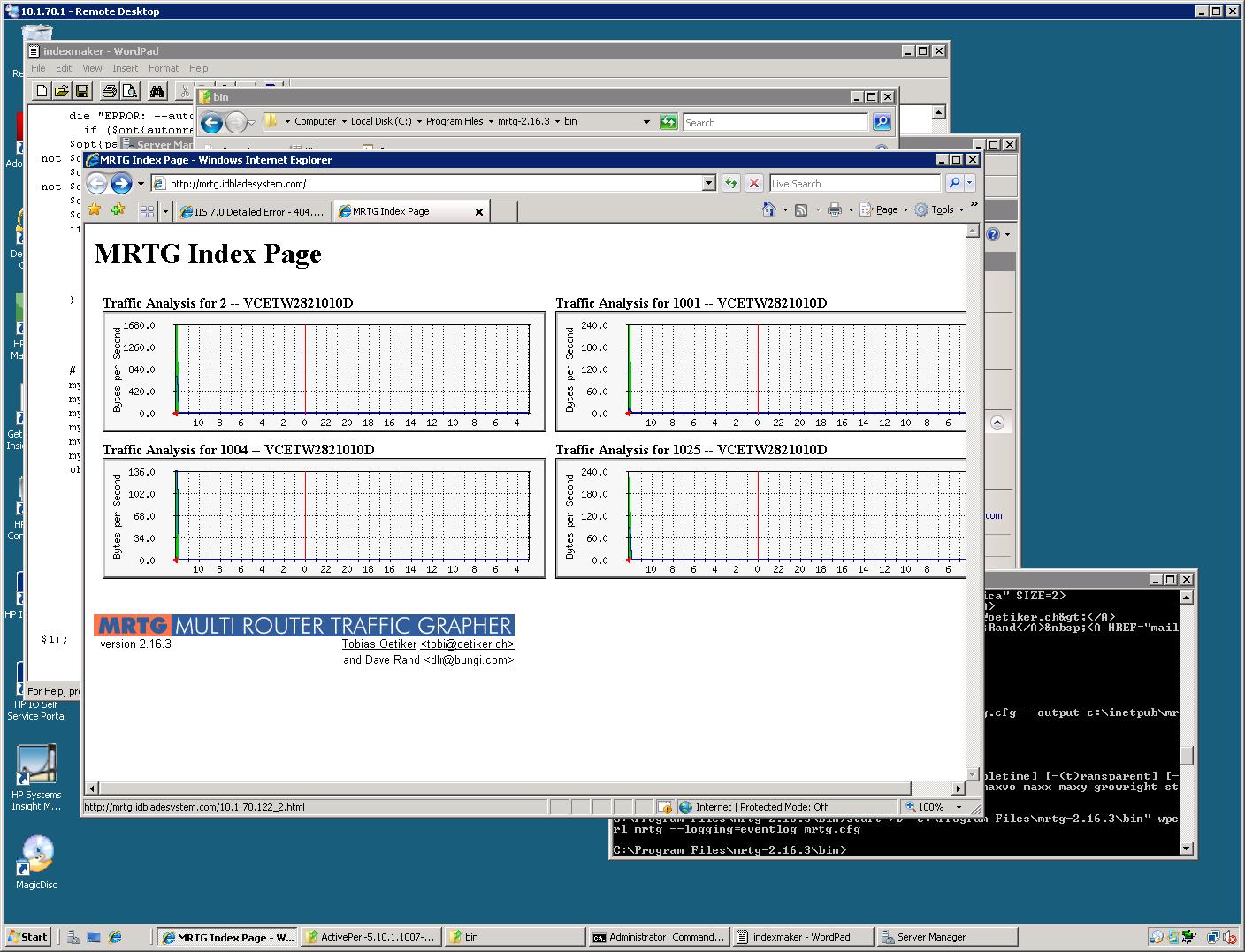Select the MRTG Index Page tab

pyautogui.click(x=402, y=211)
